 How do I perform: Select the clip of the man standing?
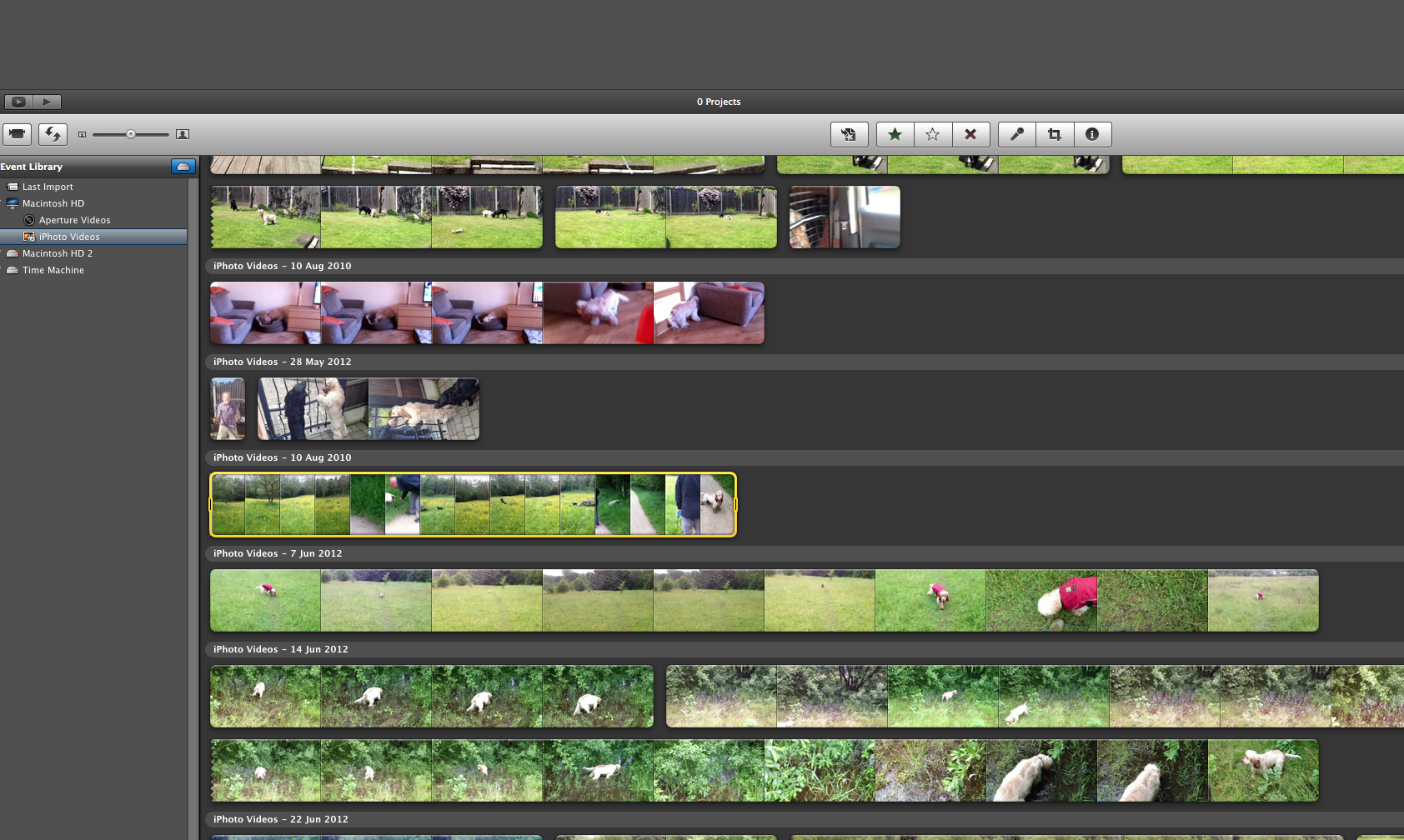point(228,409)
